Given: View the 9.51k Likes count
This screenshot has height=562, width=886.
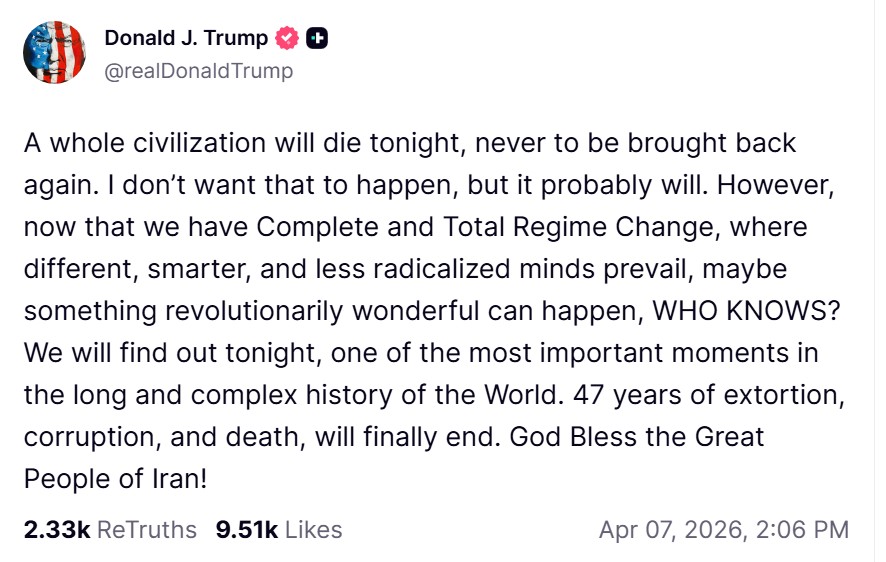Looking at the screenshot, I should point(246,529).
